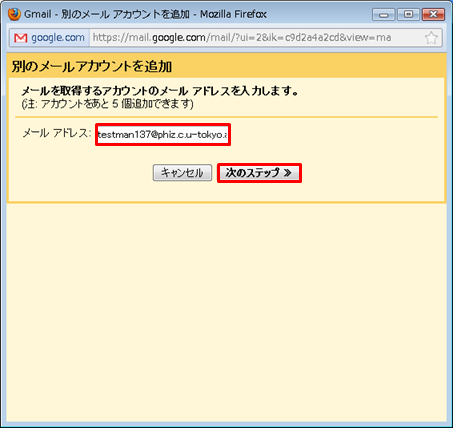Close the Gmail add-account window
This screenshot has width=453, height=428.
[x=433, y=15]
